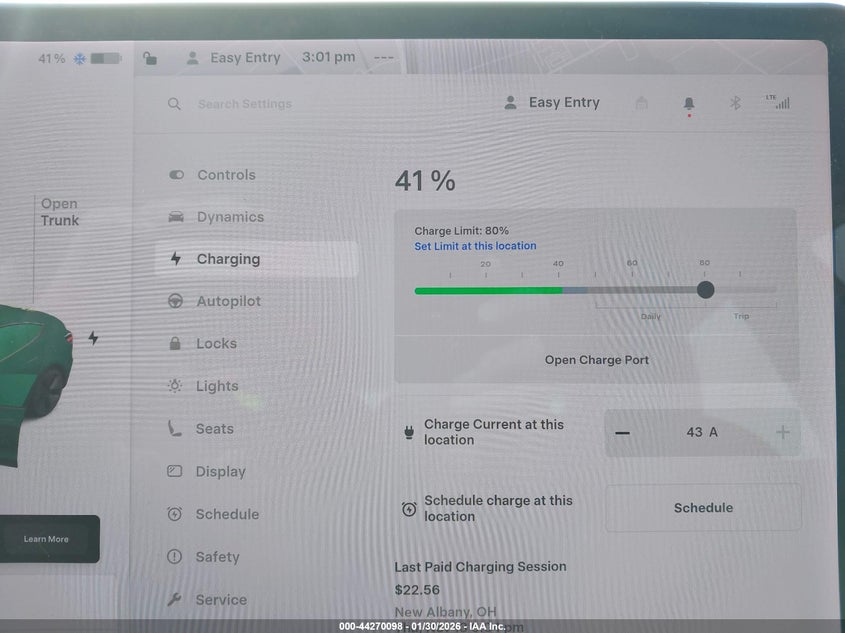845x633 pixels.
Task: Tap the Display screen icon
Action: click(175, 471)
